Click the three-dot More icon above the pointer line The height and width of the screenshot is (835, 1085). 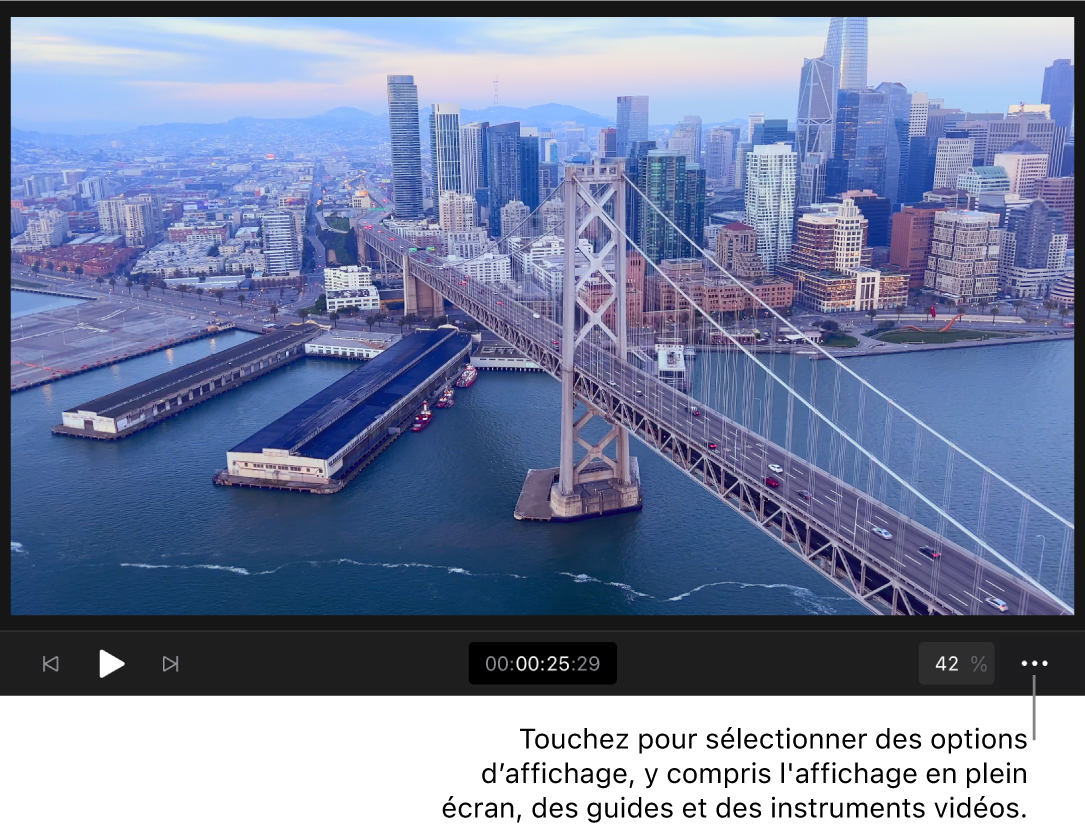1035,663
